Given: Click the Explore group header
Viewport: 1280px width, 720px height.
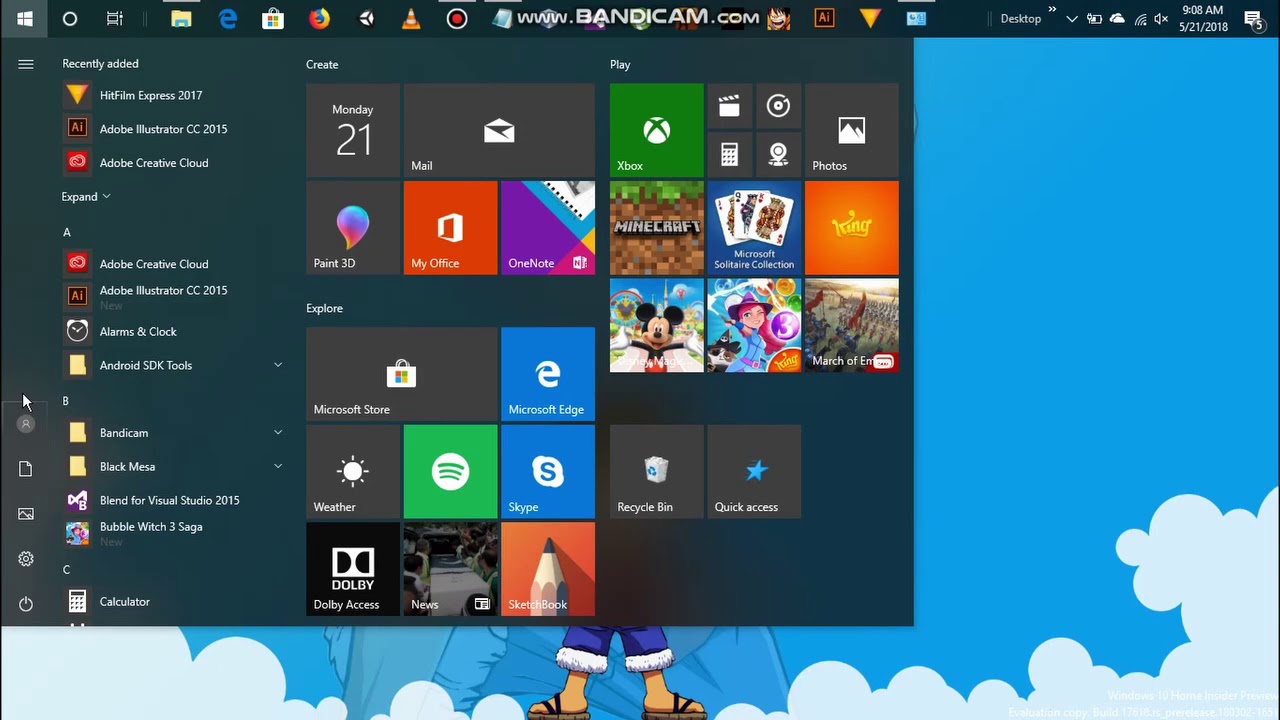Looking at the screenshot, I should [x=324, y=308].
